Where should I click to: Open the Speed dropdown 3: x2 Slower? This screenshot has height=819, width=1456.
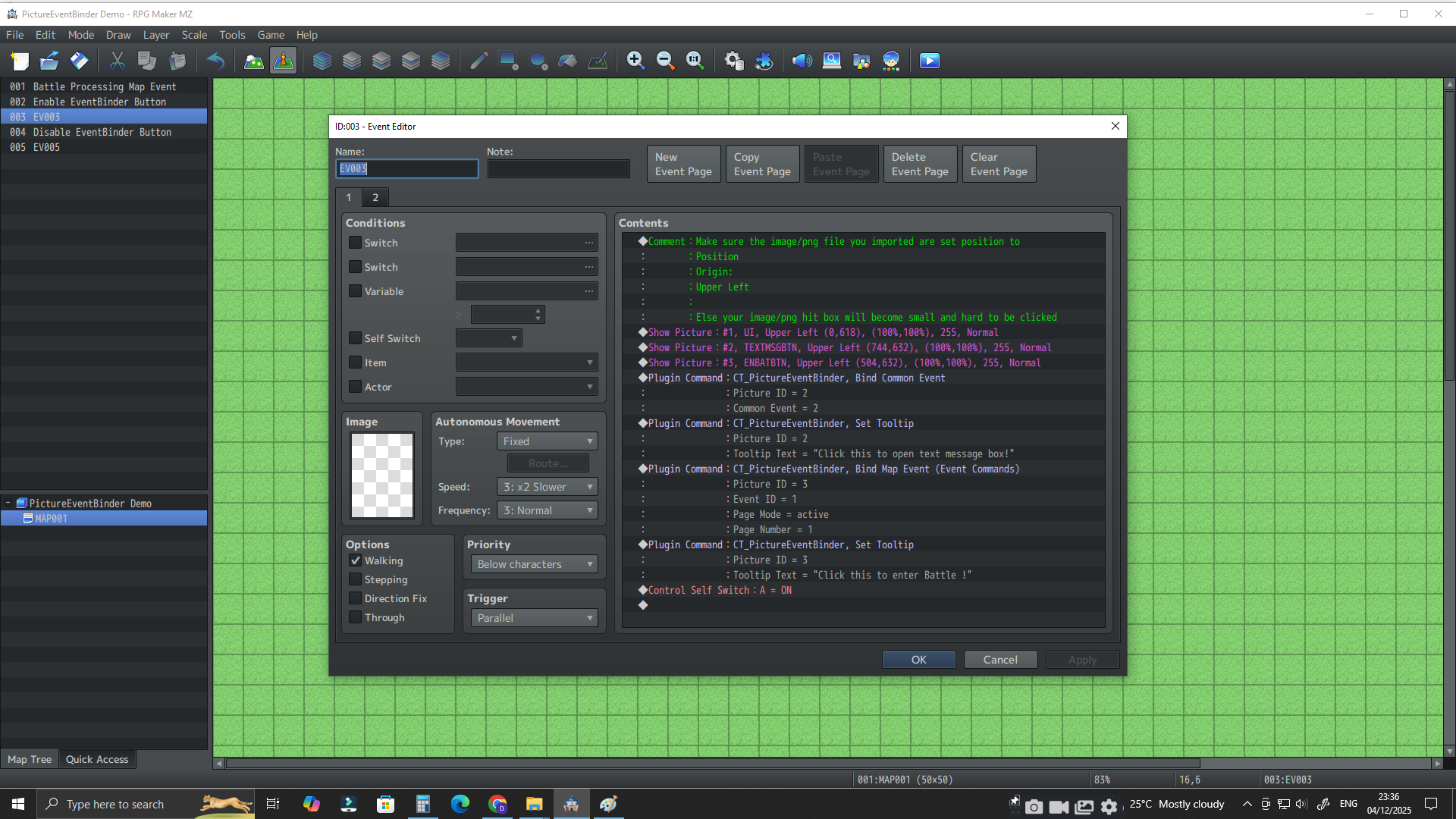547,487
